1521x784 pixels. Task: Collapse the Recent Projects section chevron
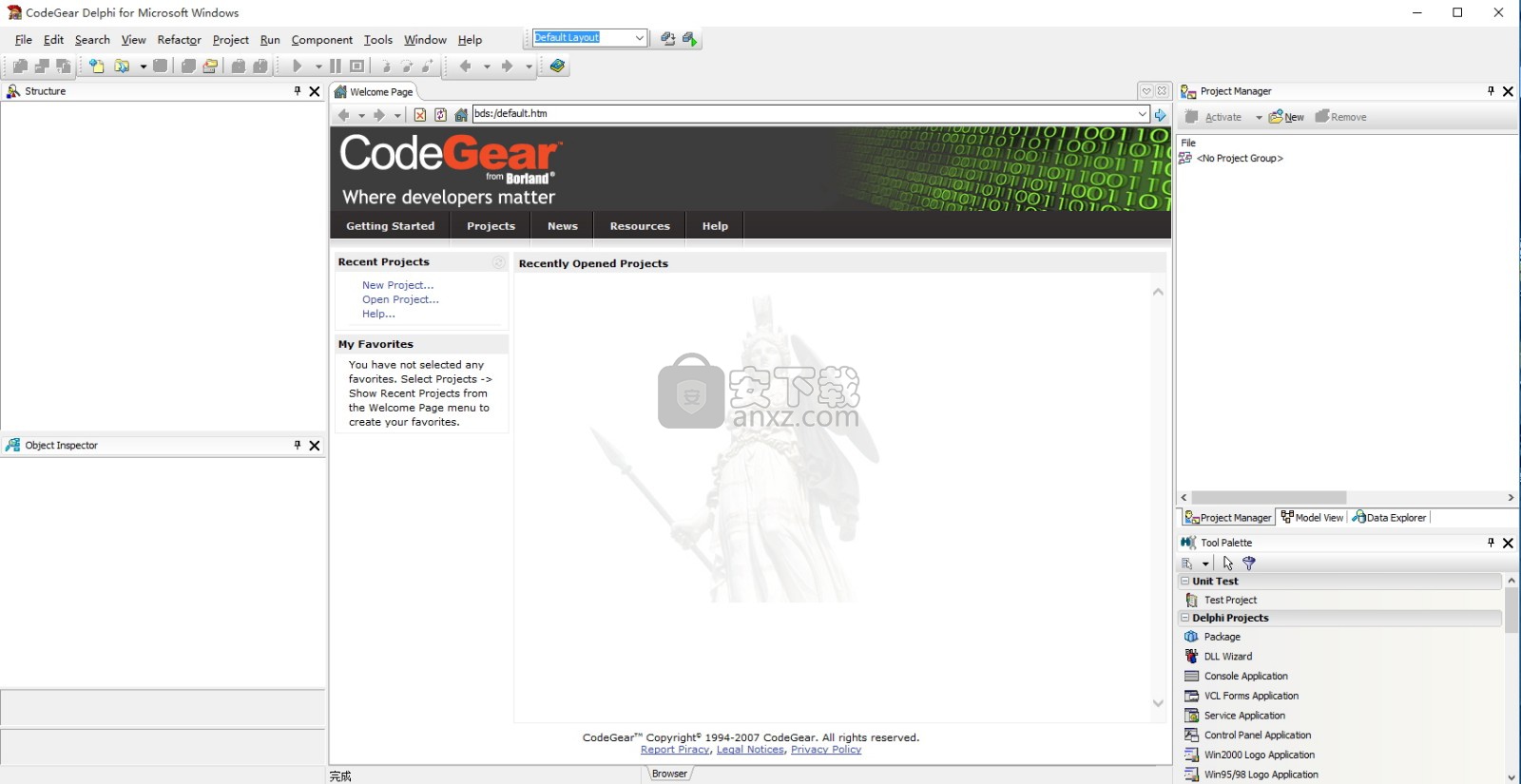498,262
